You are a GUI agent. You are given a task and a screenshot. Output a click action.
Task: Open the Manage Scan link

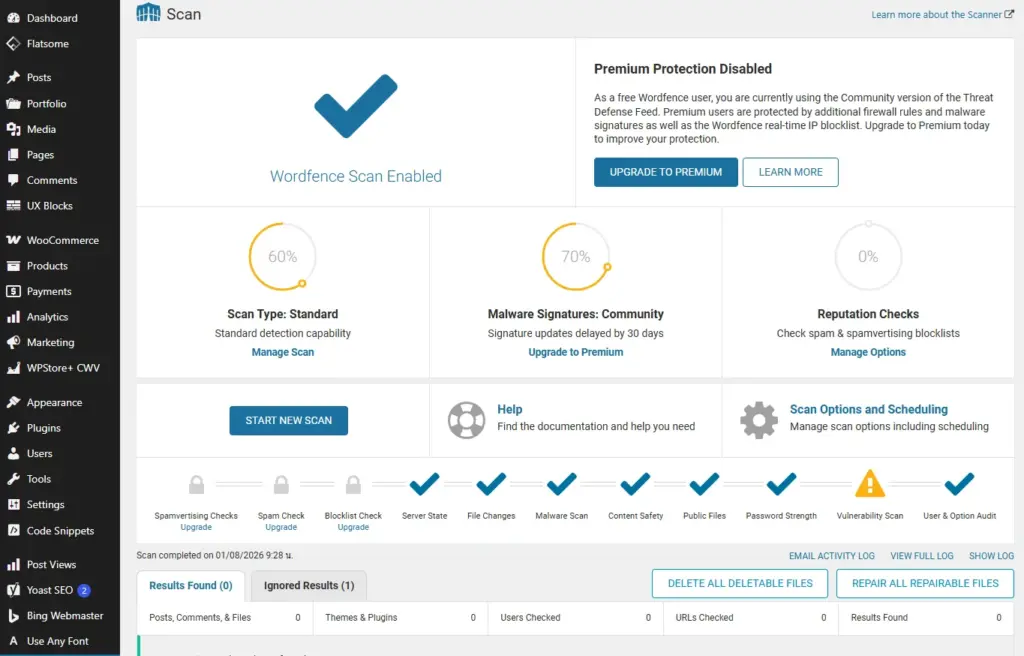283,352
